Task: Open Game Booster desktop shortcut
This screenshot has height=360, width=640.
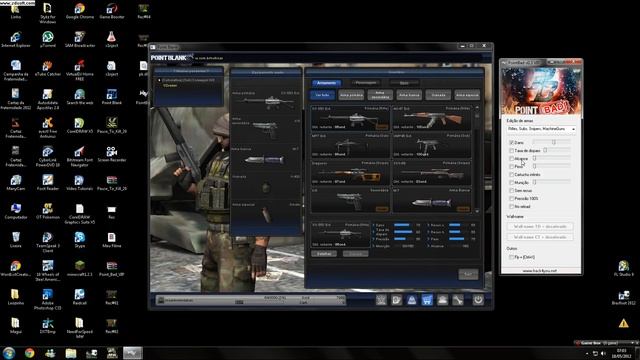Action: click(111, 11)
